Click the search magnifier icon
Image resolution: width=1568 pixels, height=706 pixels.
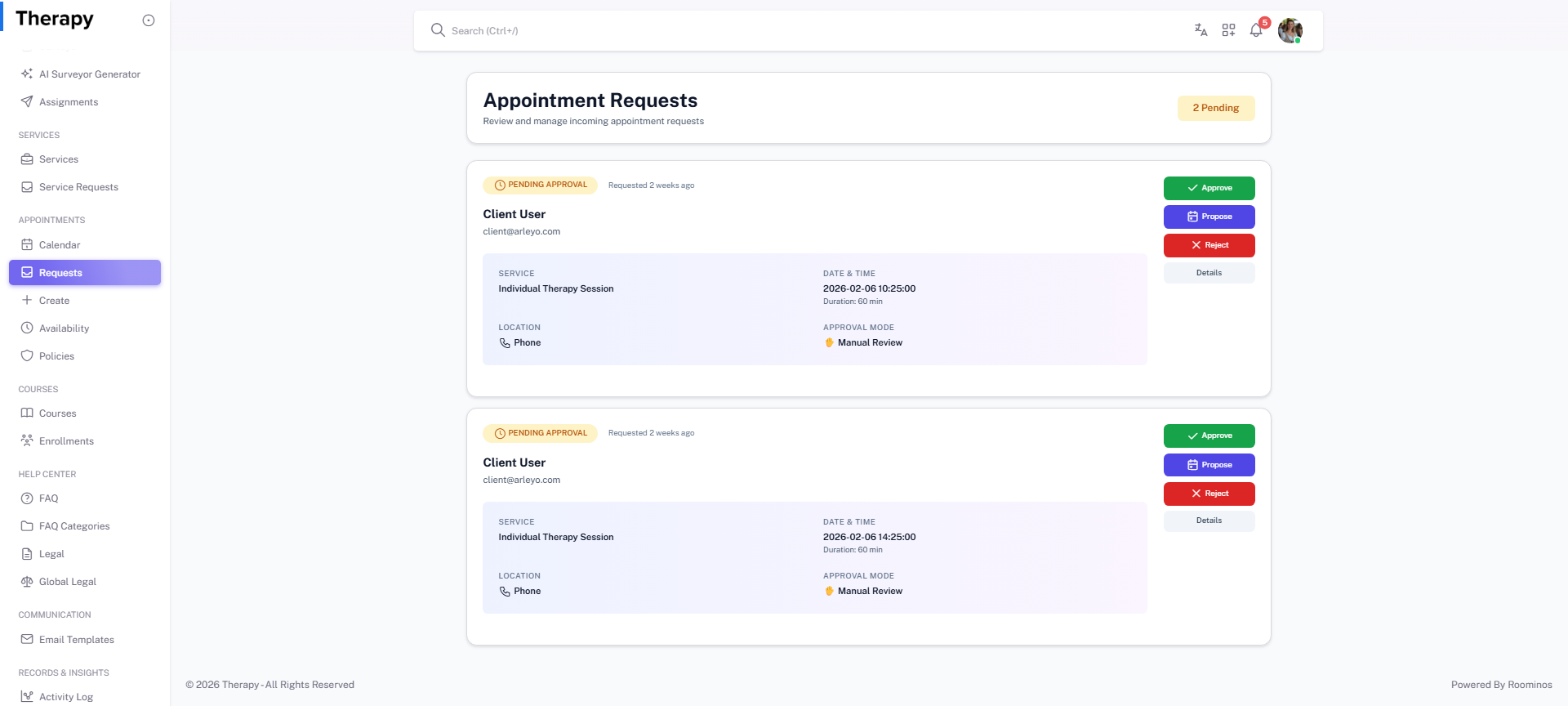tap(438, 30)
